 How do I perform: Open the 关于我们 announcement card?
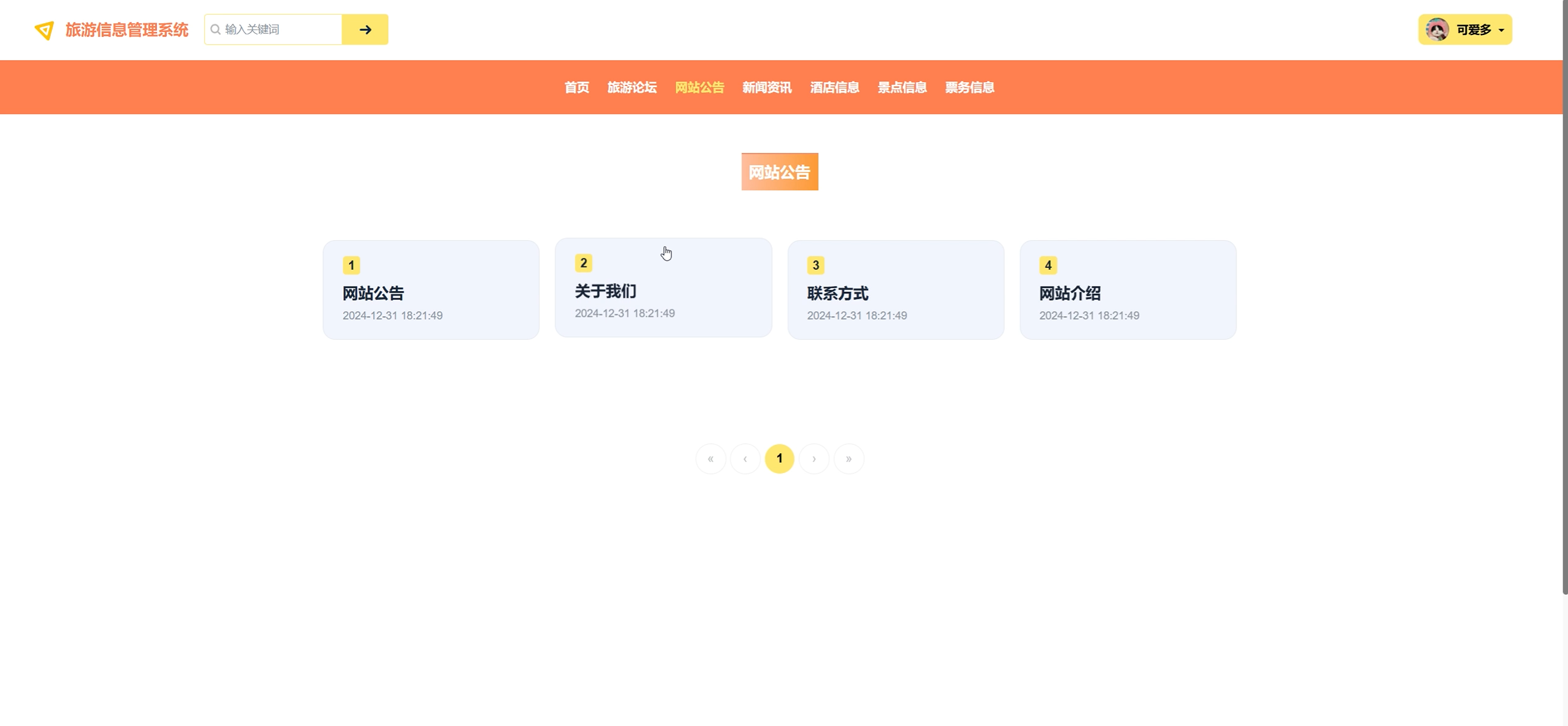pos(663,288)
